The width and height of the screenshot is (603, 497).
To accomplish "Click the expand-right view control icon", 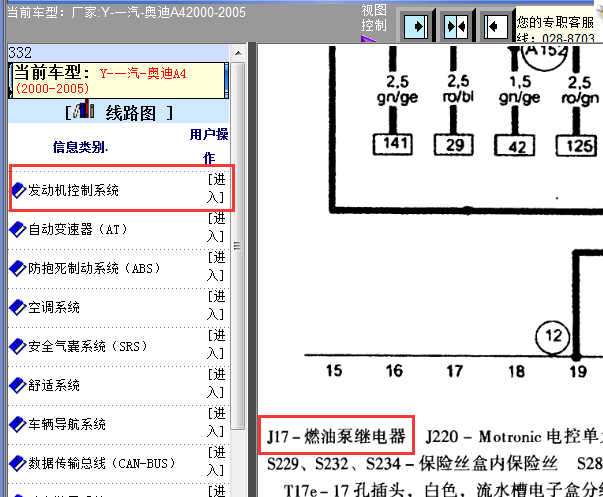I will click(420, 25).
